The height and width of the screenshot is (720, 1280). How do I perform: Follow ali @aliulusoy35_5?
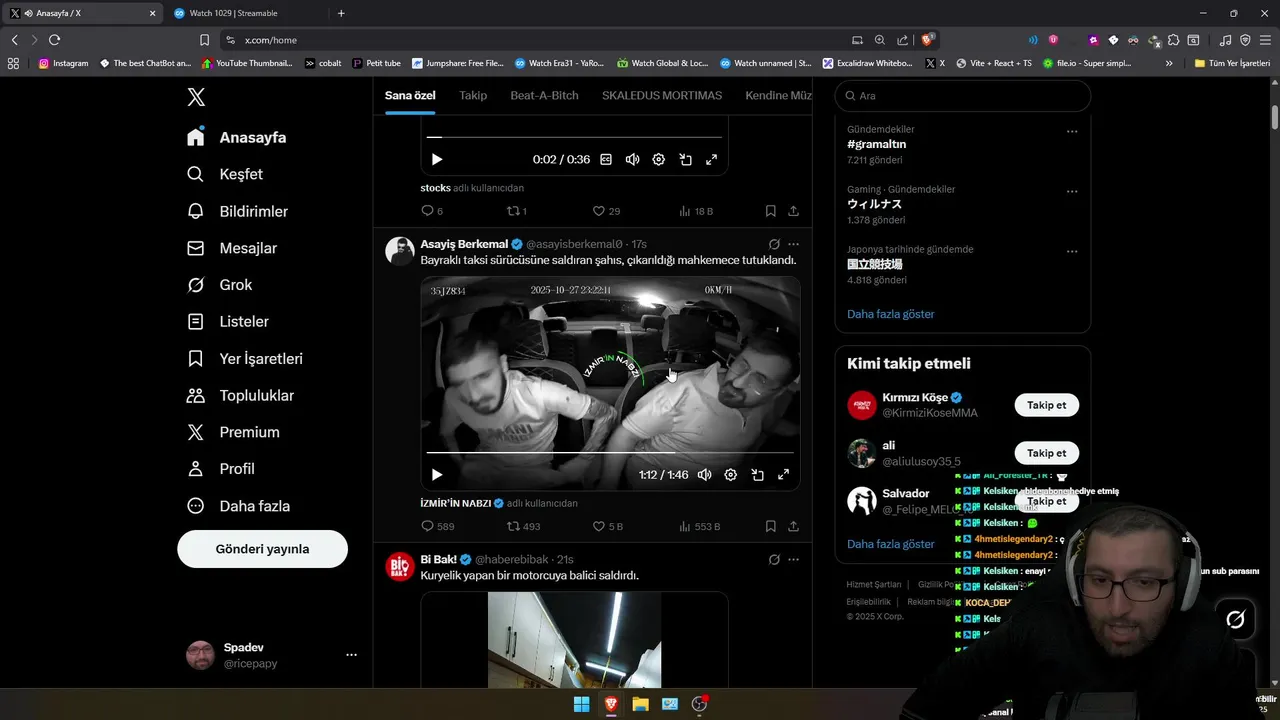coord(1046,453)
